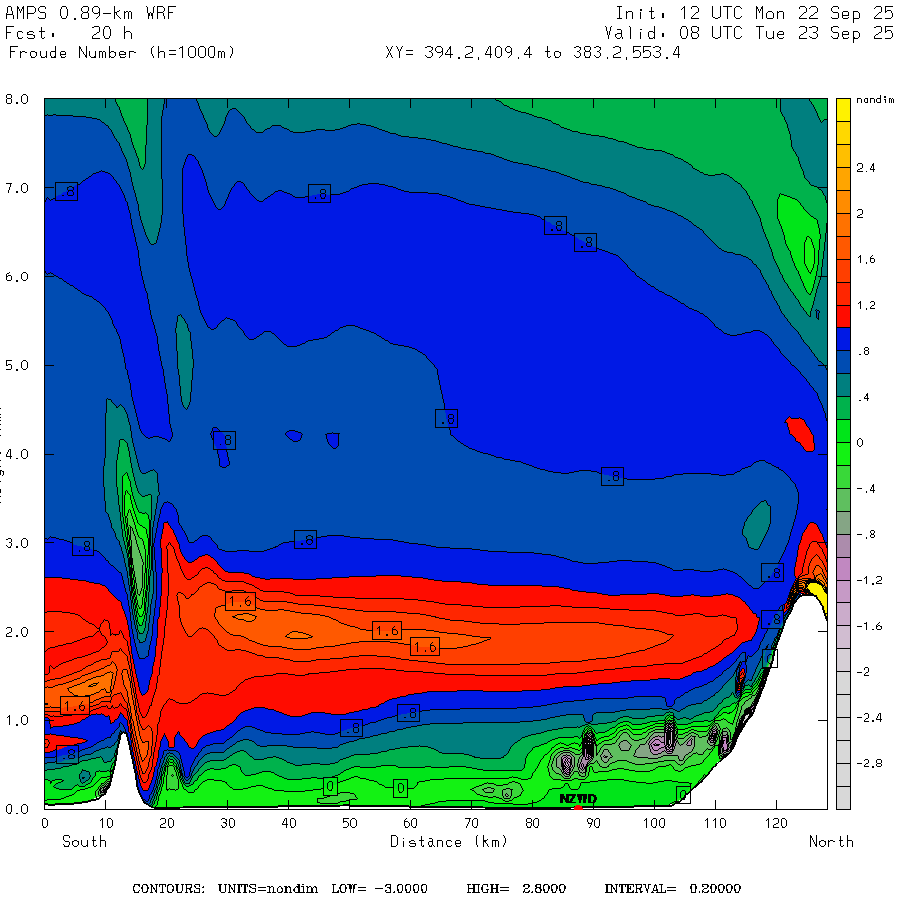Viewport: 900px width, 900px height.
Task: Select the 'Init: 12 UTC Mon 22 Sep 25' line
Action: 754,13
